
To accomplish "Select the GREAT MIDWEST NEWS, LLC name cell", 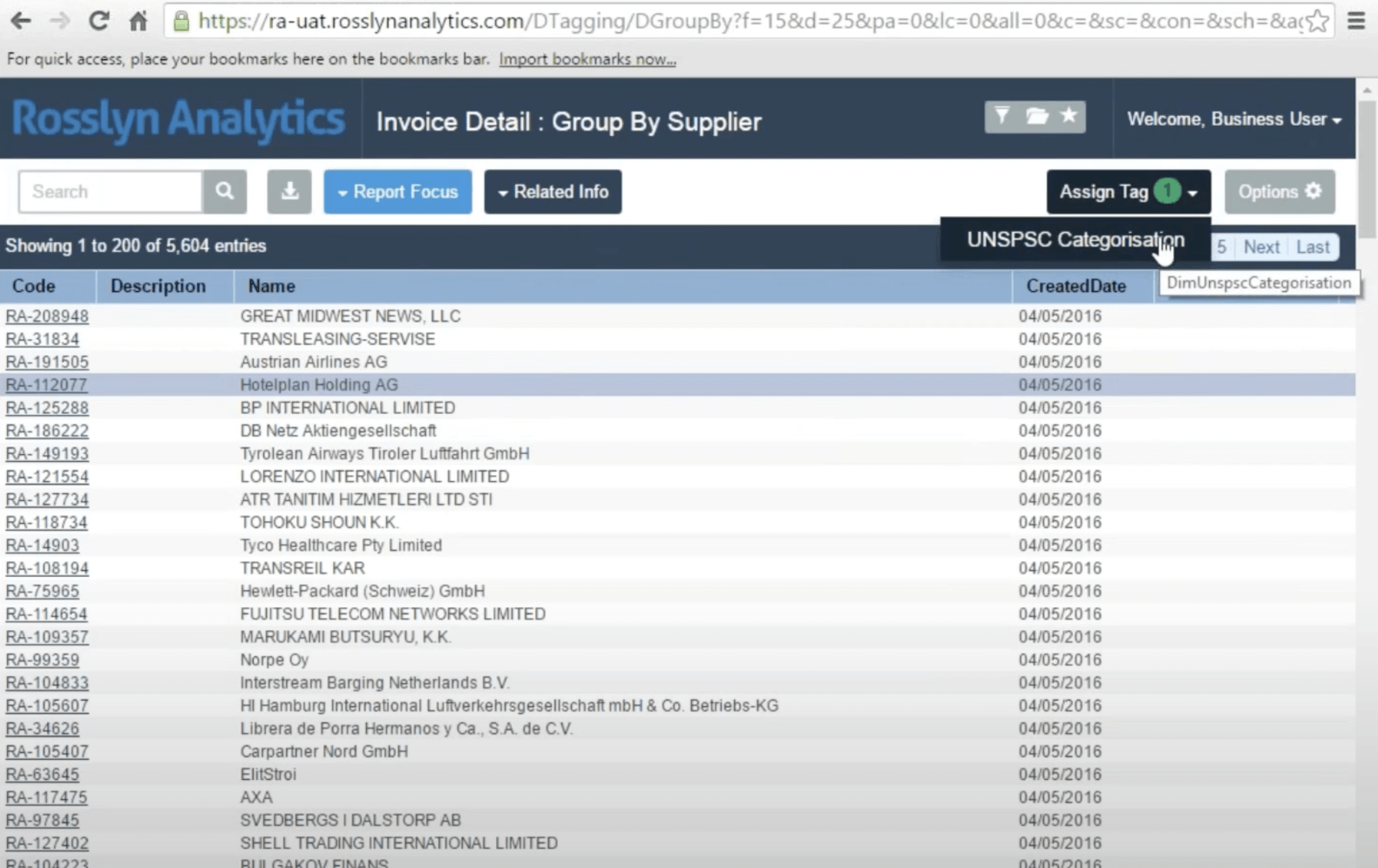I will click(350, 316).
